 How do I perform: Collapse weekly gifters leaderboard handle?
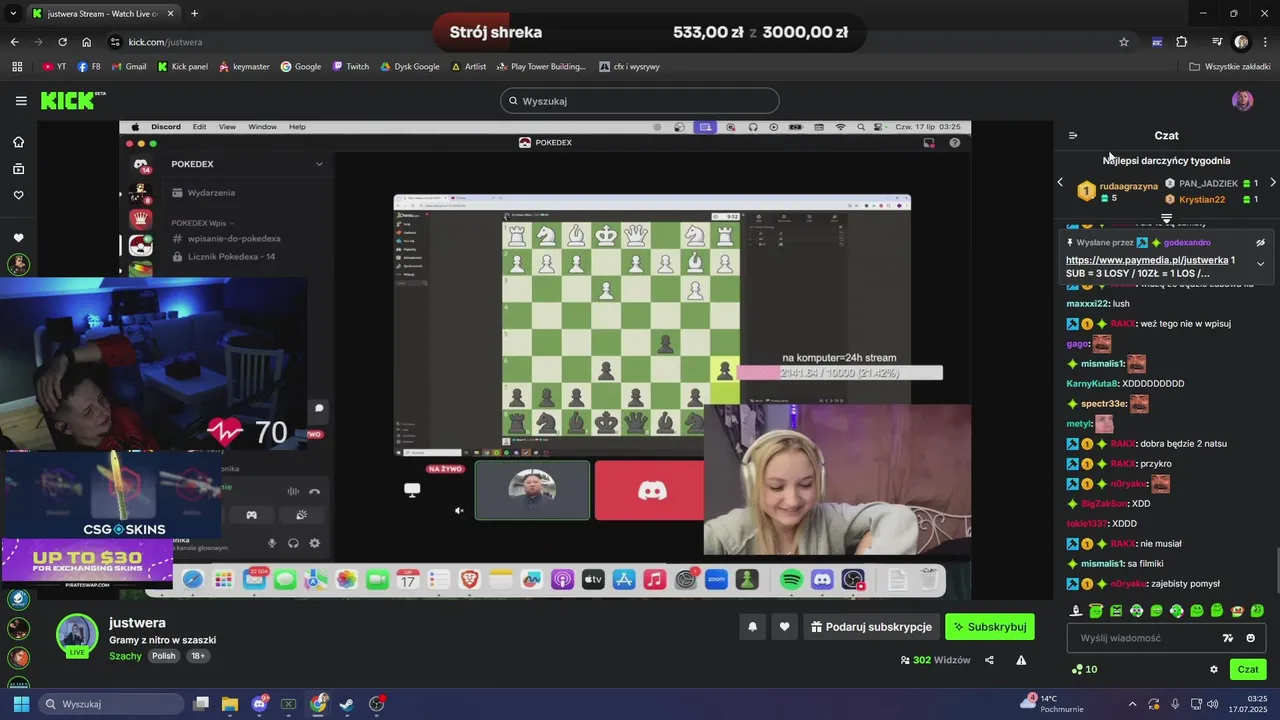1166,218
